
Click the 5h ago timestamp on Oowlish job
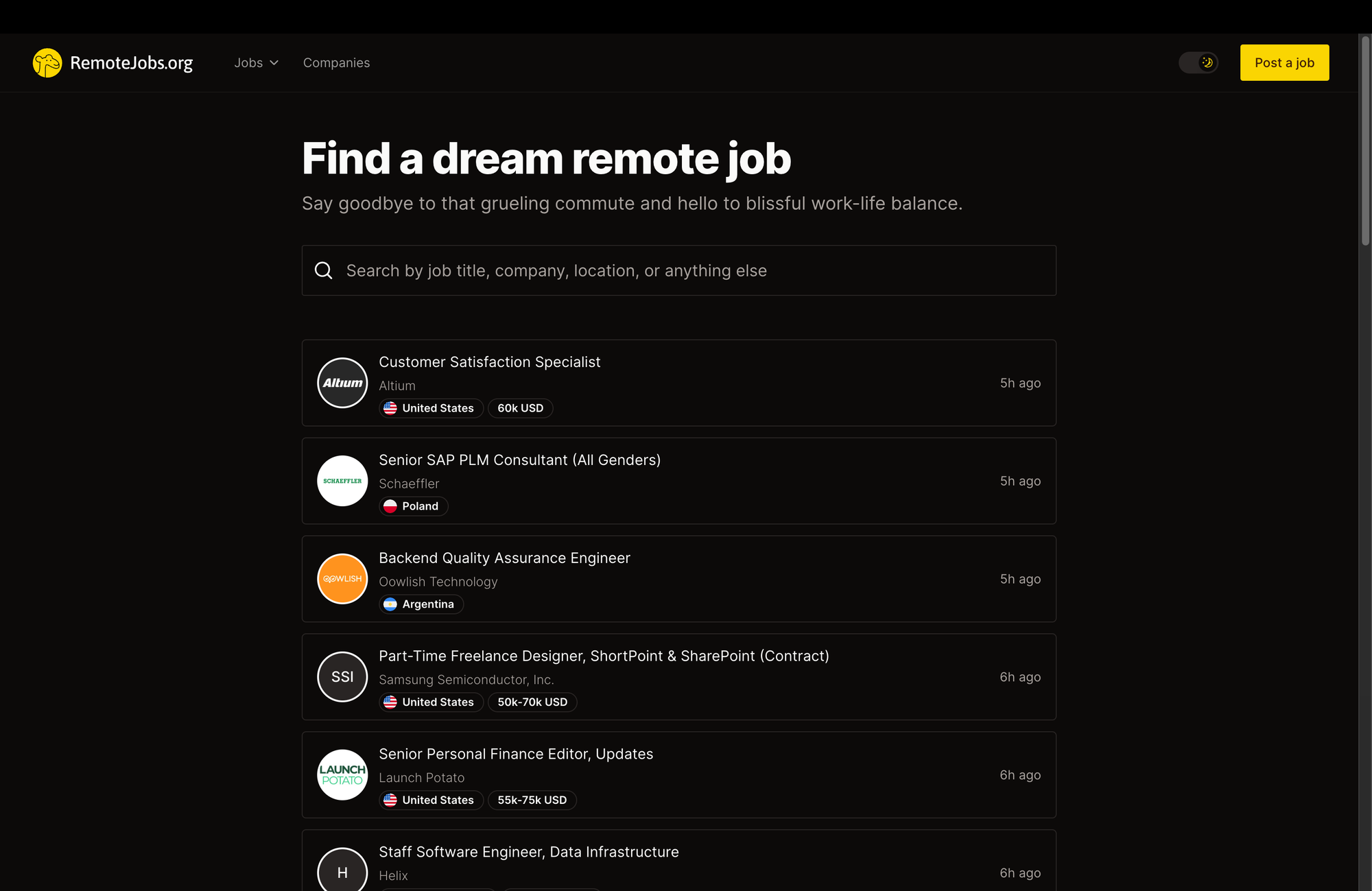click(x=1020, y=580)
